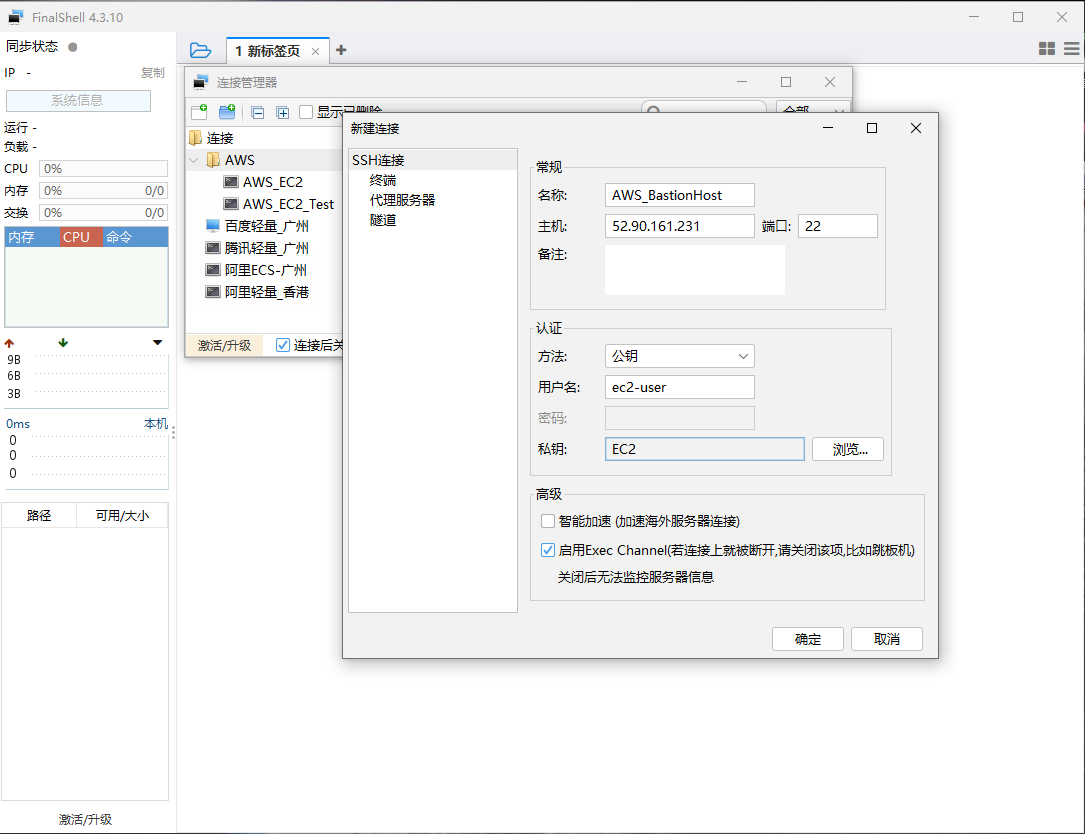The height and width of the screenshot is (834, 1085).
Task: Click new connection icon in 连接管理器 toolbar
Action: coord(199,111)
